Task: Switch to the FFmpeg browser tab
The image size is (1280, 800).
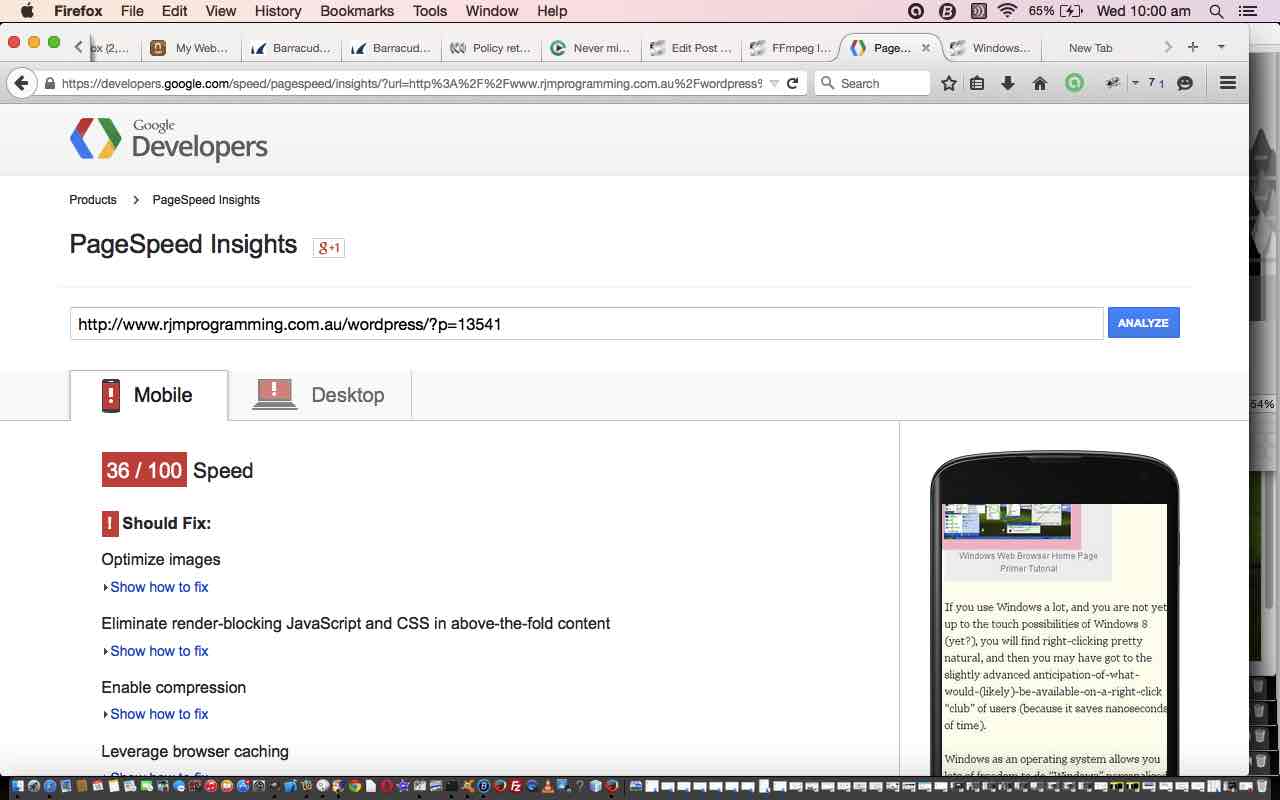Action: 790,48
